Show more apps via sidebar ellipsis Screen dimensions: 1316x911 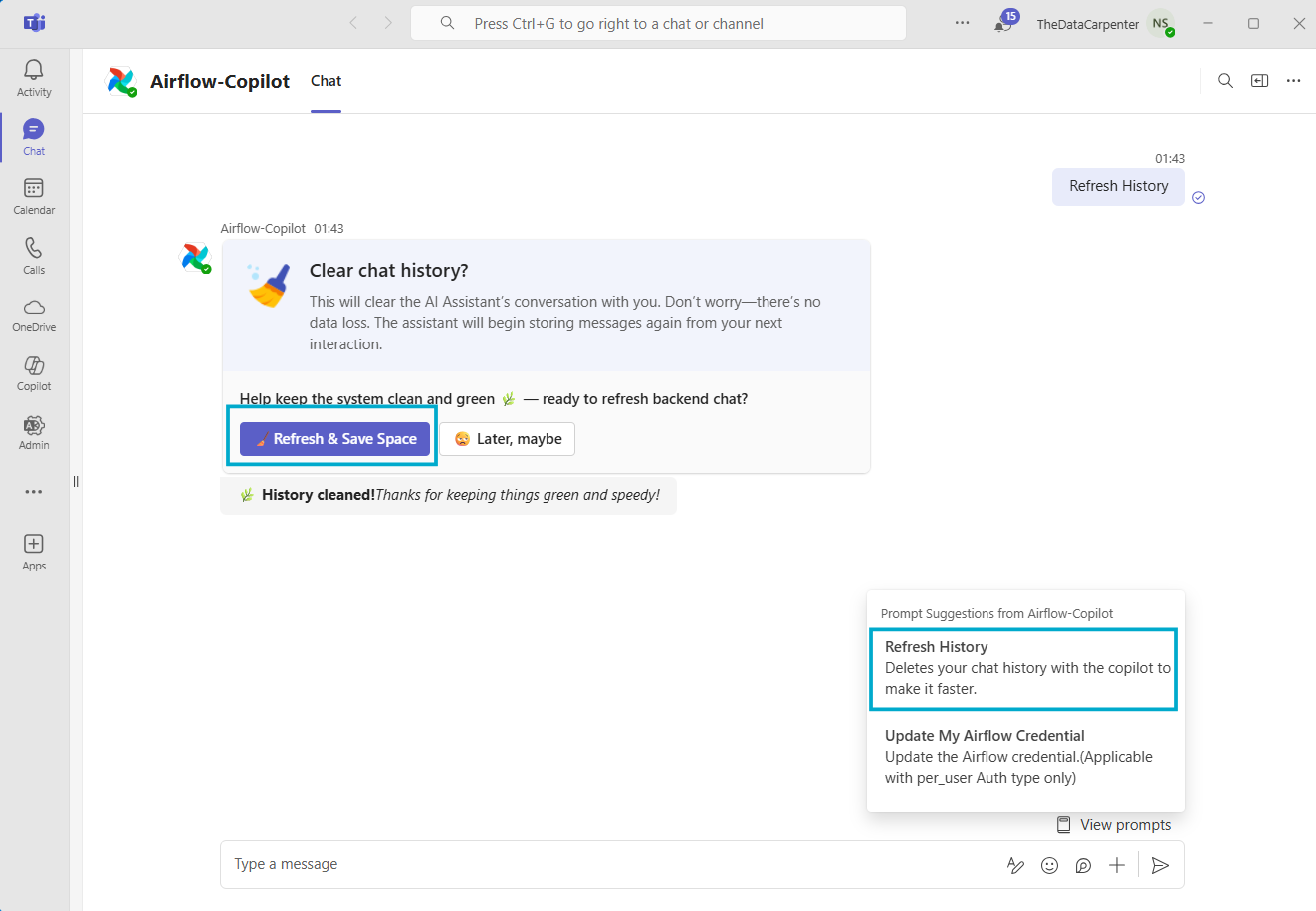pos(34,492)
